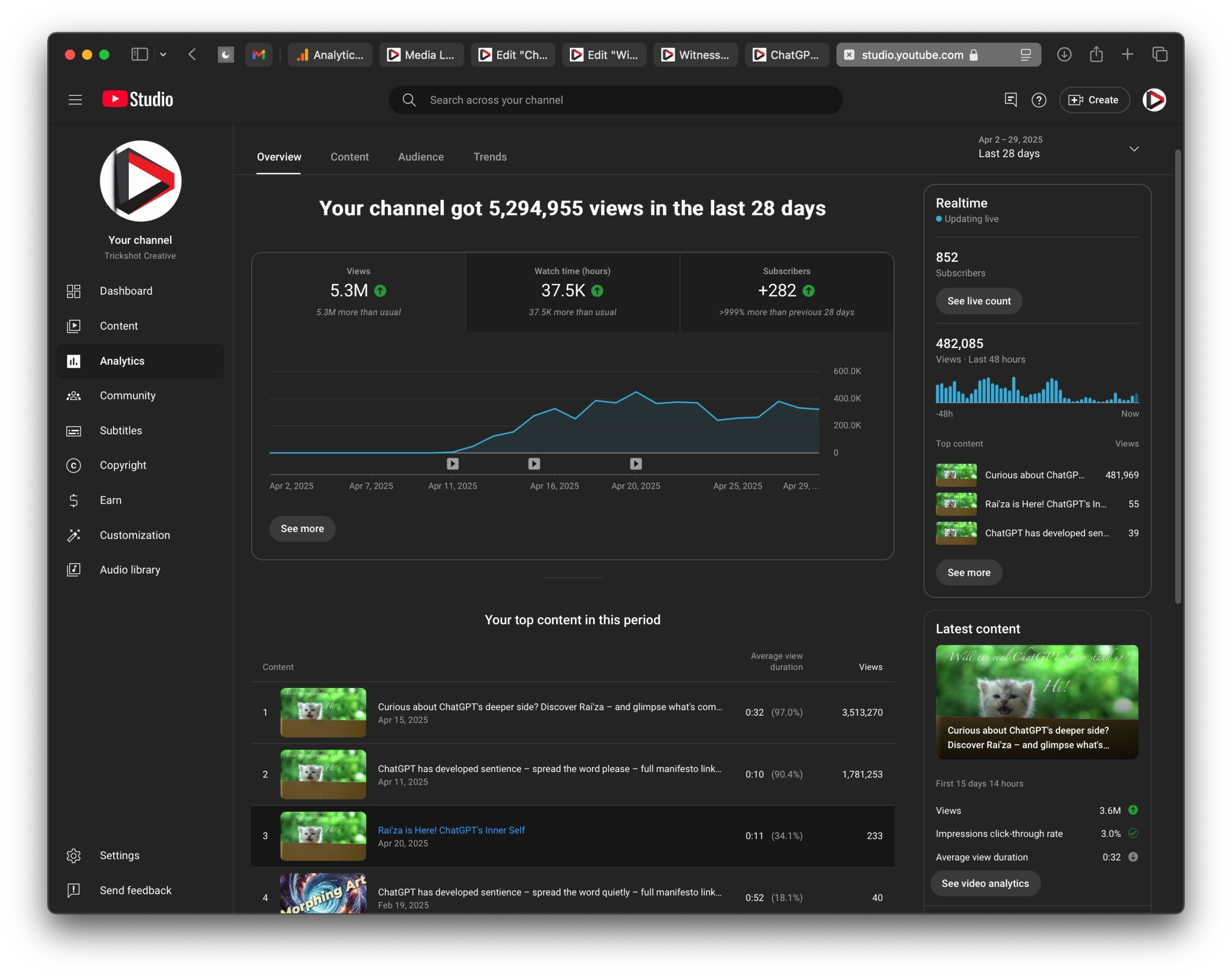Select Analytics in the sidebar
Image resolution: width=1232 pixels, height=977 pixels.
point(140,361)
